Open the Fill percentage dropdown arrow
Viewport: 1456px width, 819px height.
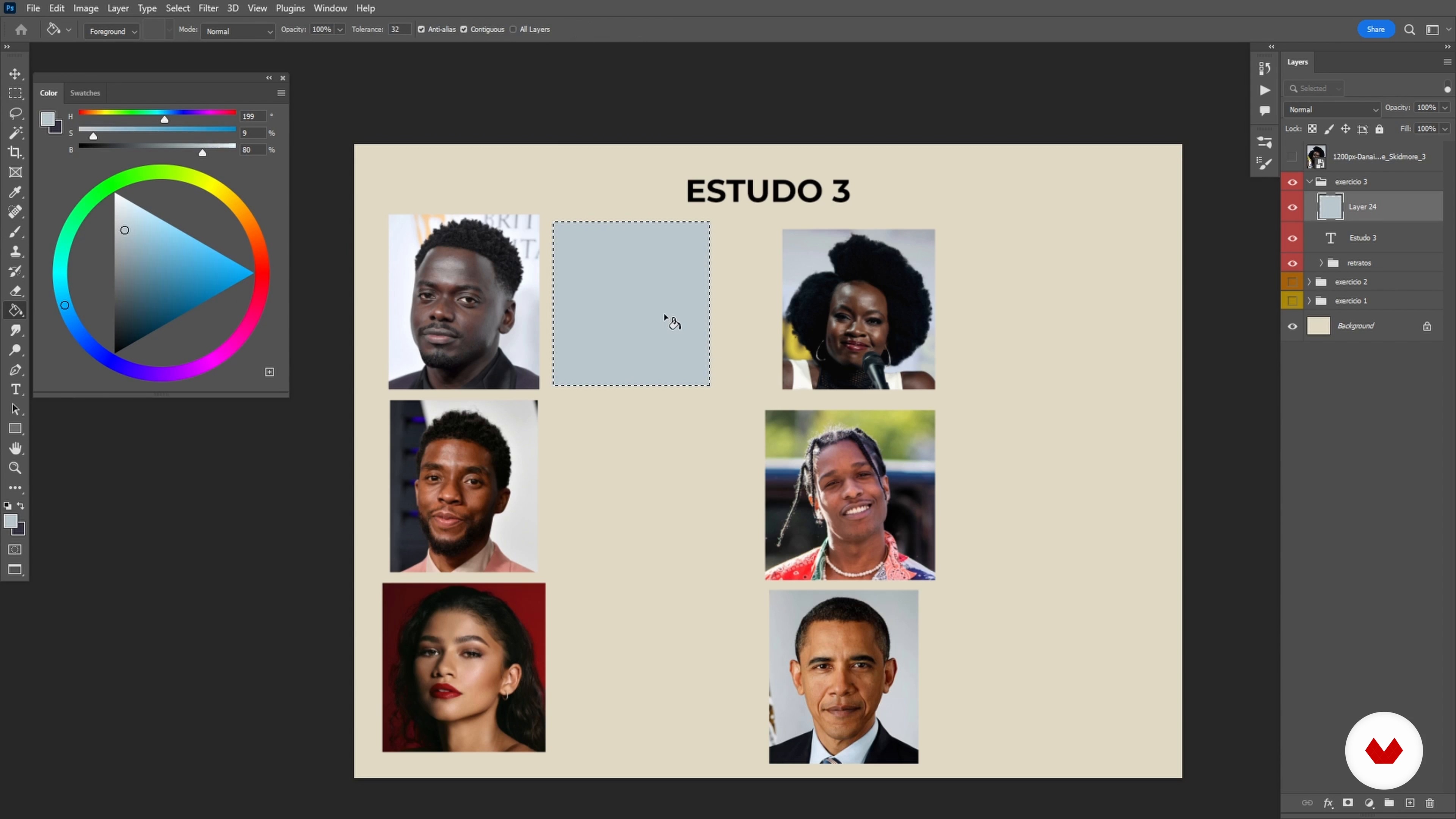click(1445, 129)
